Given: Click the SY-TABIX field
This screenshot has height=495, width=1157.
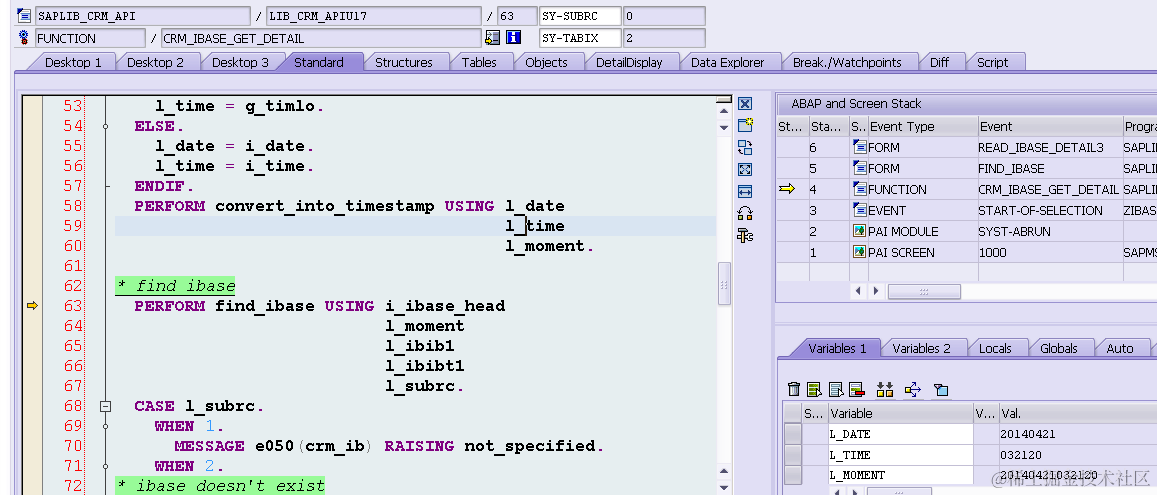Looking at the screenshot, I should click(x=664, y=38).
